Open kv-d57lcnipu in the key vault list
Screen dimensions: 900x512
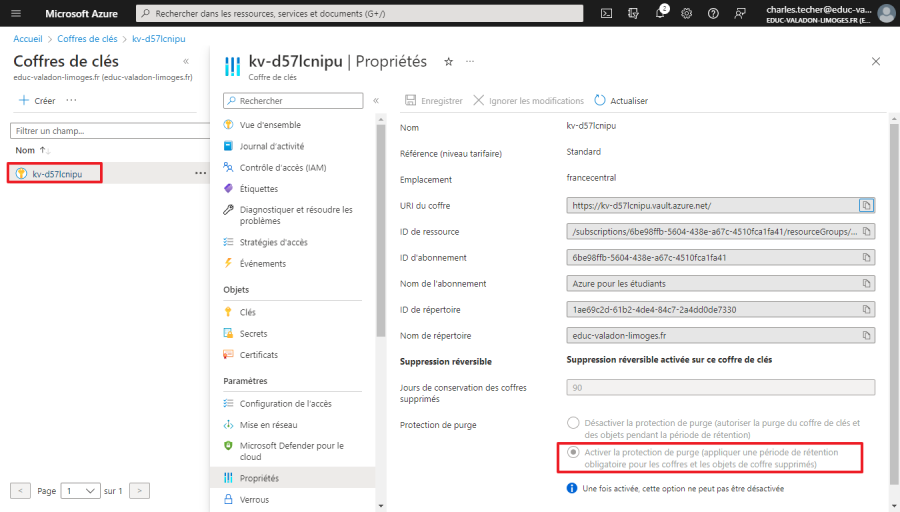[55, 173]
